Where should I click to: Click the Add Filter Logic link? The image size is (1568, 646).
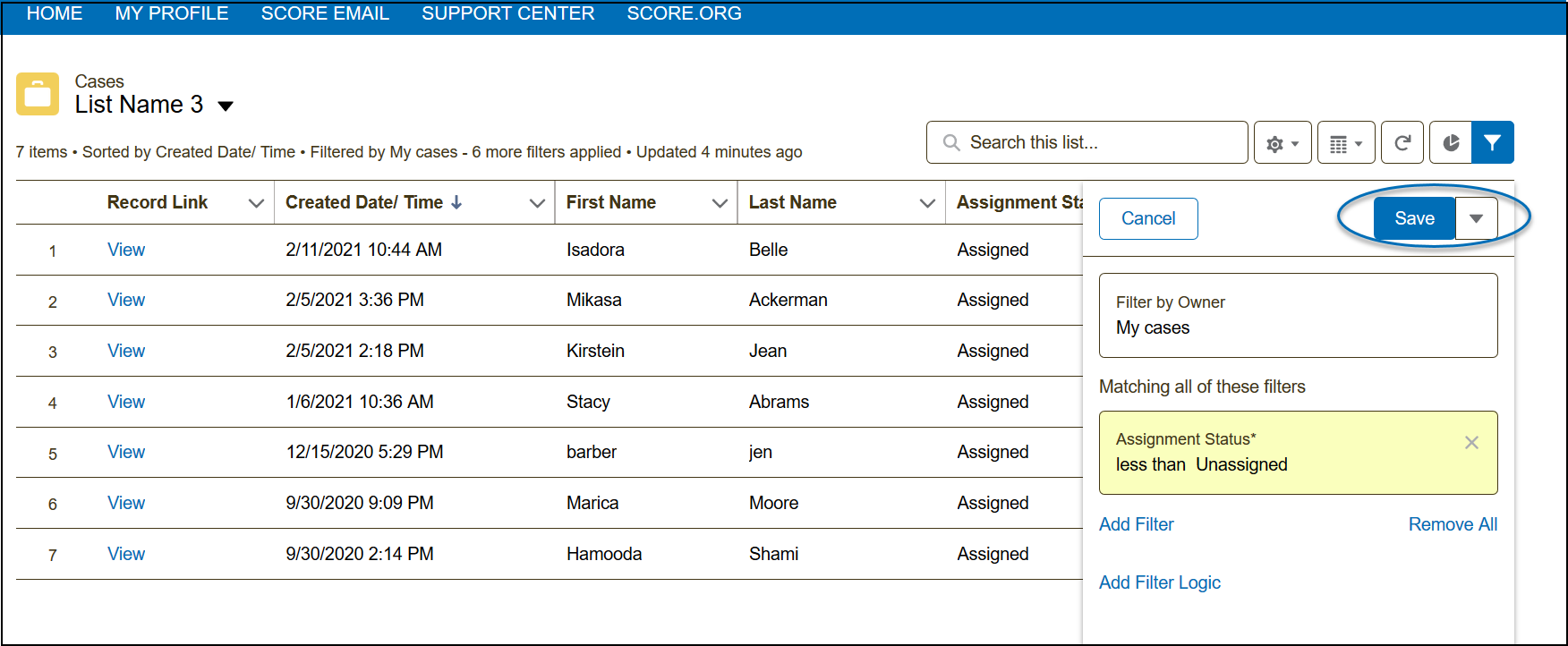(1159, 582)
